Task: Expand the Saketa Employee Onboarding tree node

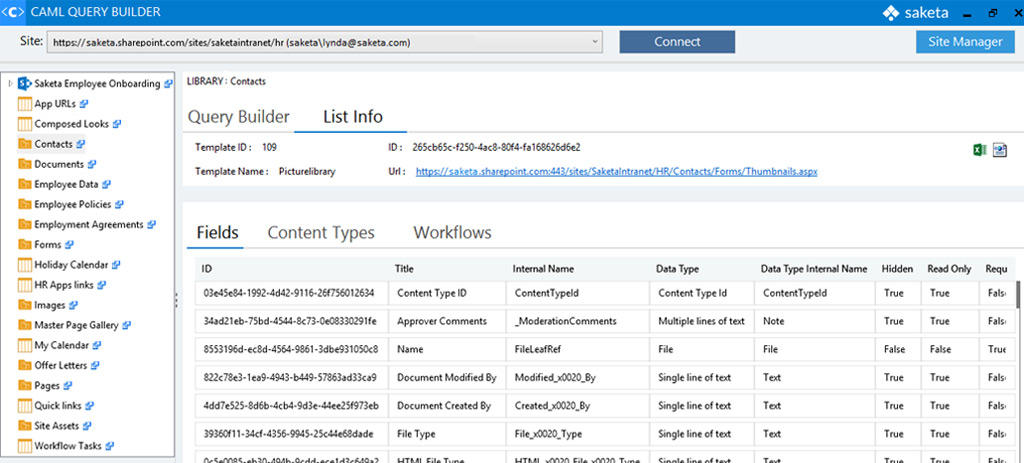Action: (x=10, y=83)
